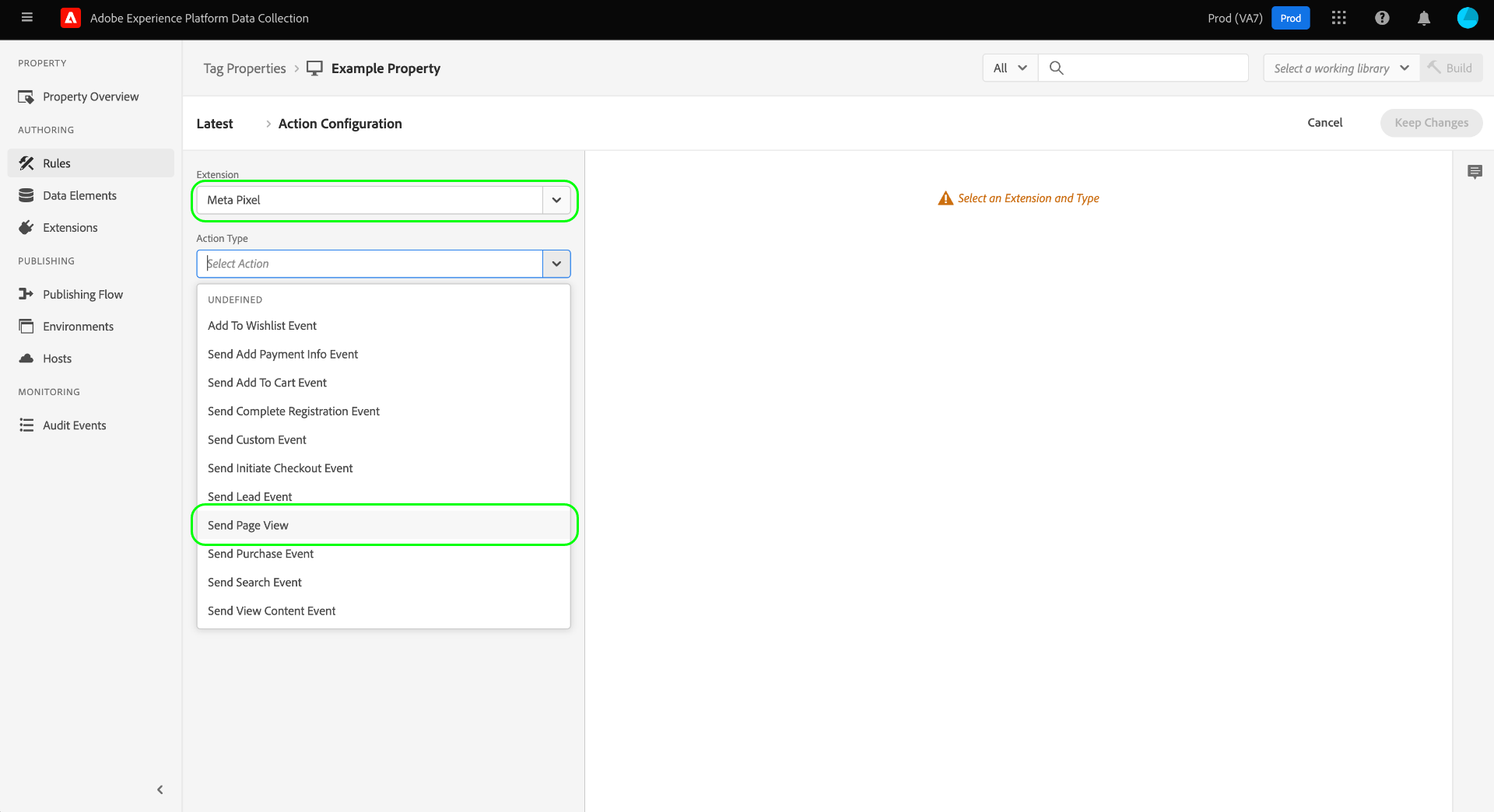Click the Audit Events list icon
Viewport: 1494px width, 812px height.
click(x=26, y=425)
